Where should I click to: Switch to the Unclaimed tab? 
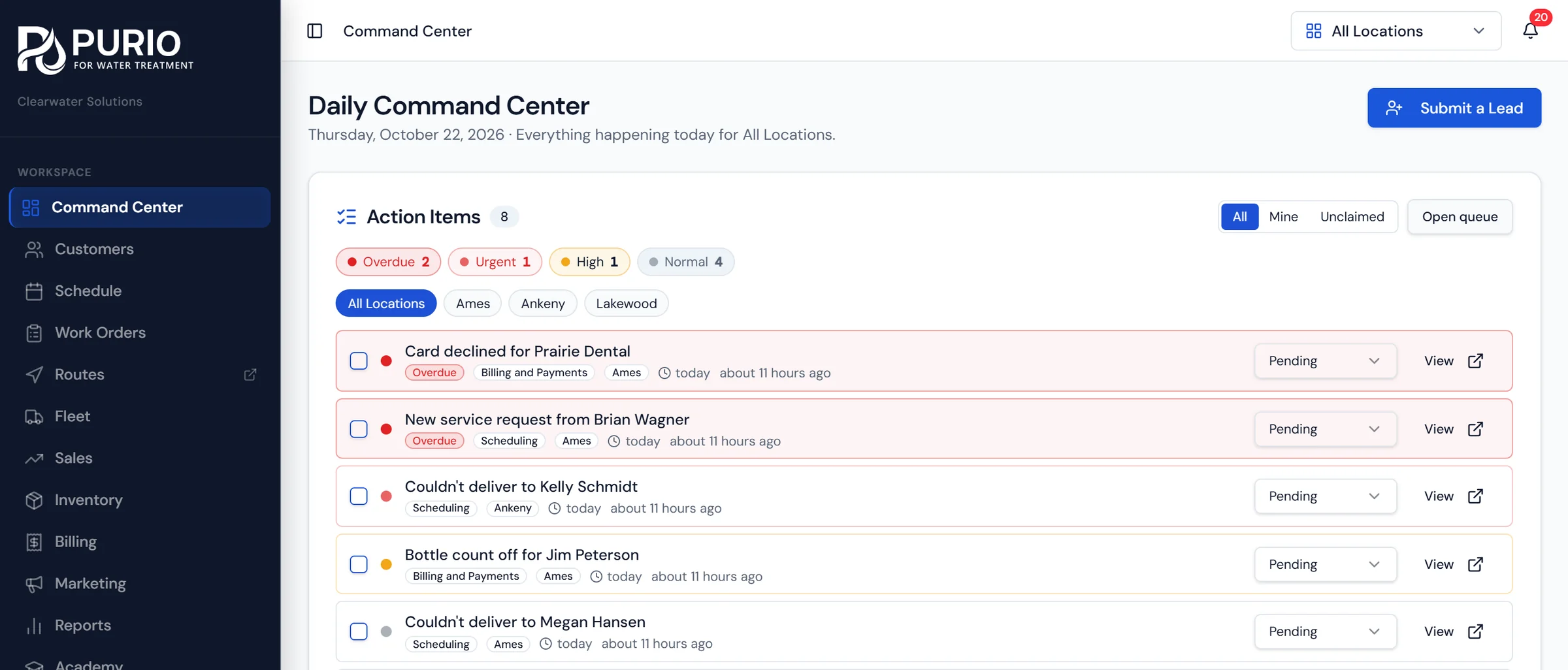point(1352,217)
